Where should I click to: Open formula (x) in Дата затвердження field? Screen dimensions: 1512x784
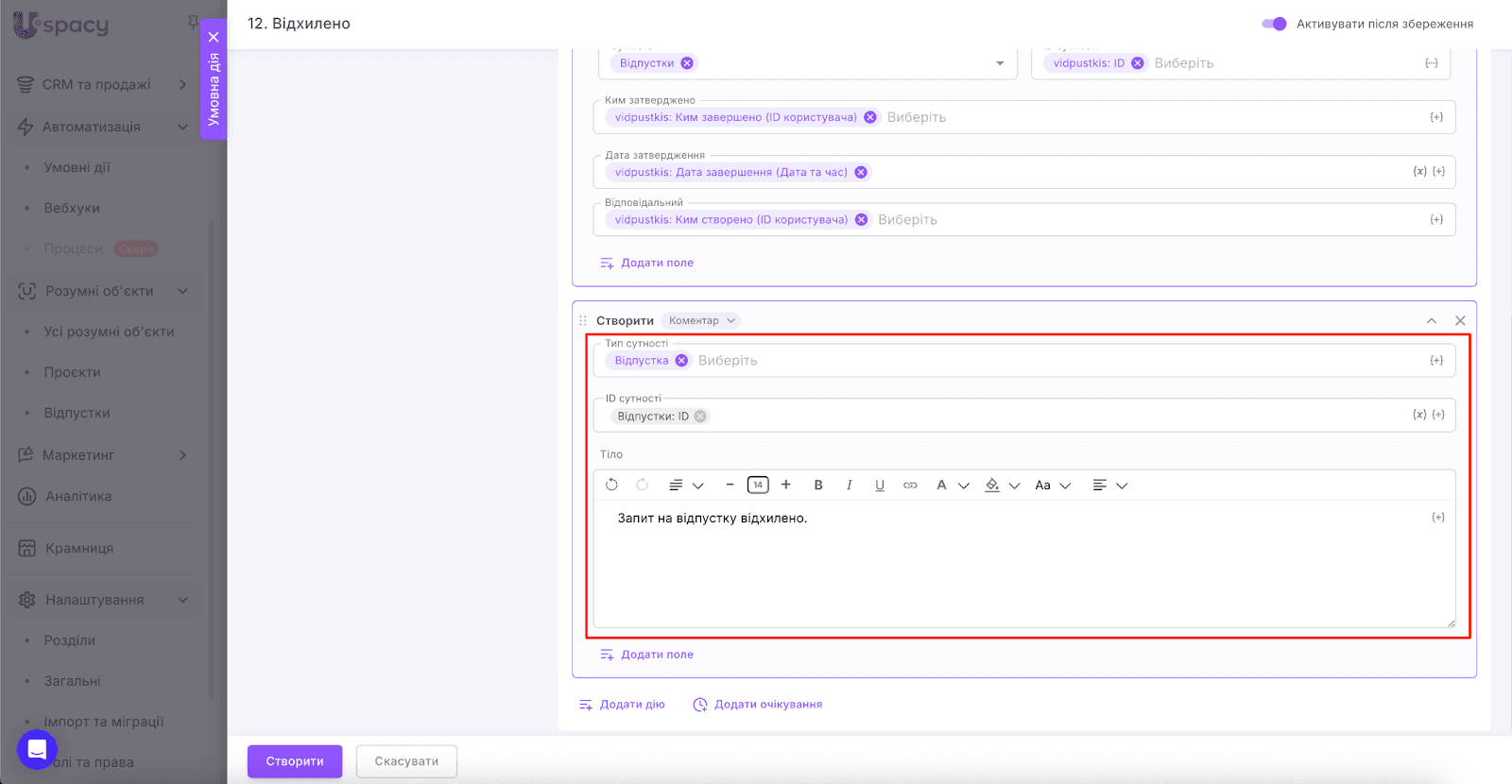(x=1419, y=172)
